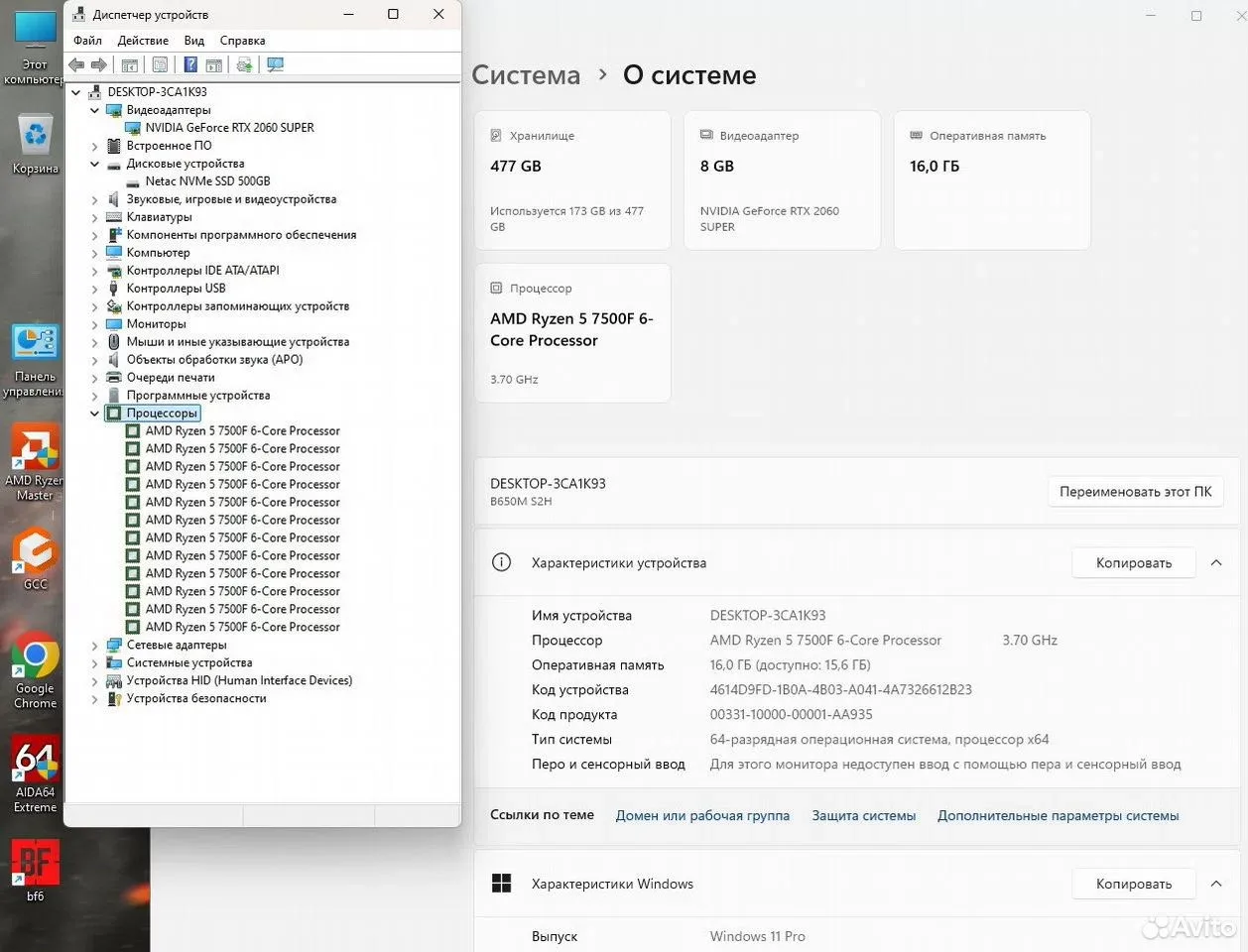
Task: Click the Хранилище card icon
Action: click(x=496, y=135)
